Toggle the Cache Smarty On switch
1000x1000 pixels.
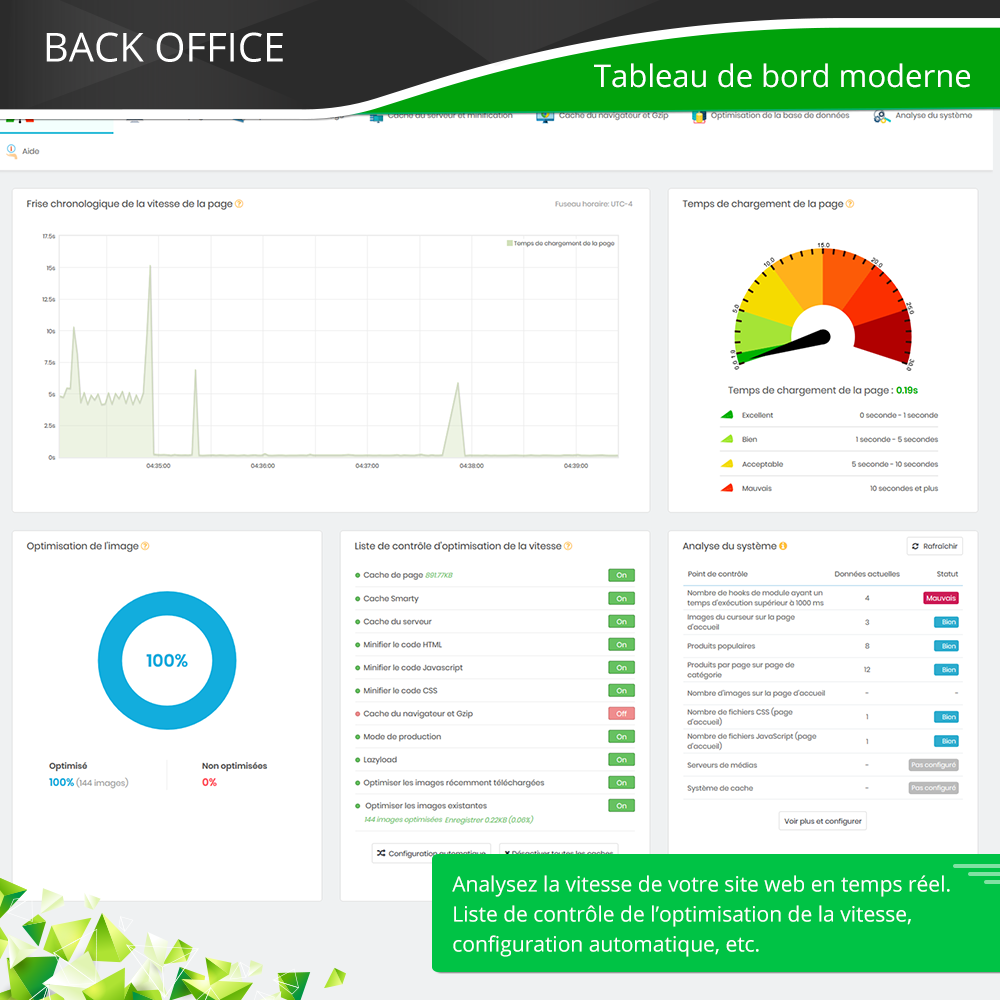click(621, 599)
